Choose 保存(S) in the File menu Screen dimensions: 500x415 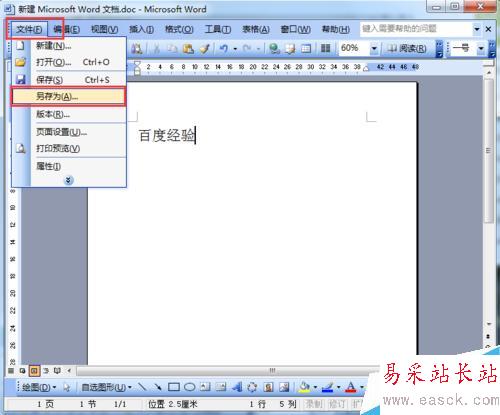69,79
